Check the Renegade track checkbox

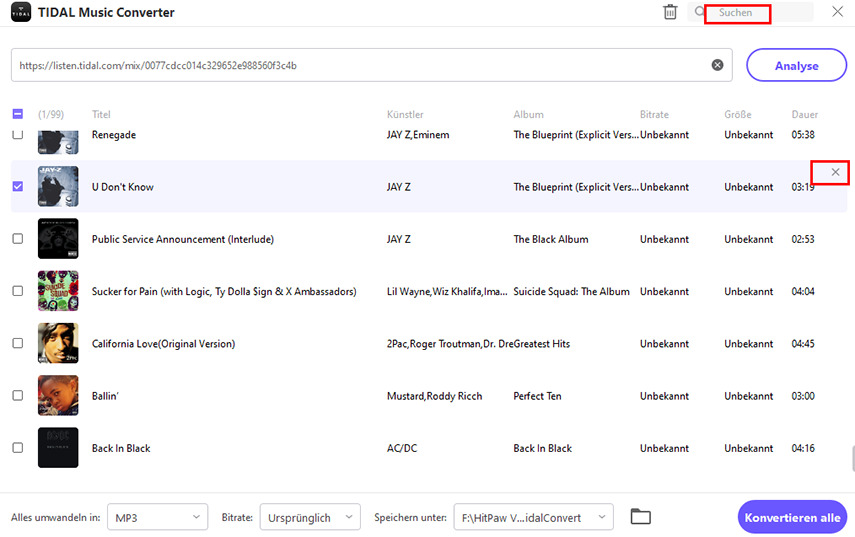17,134
